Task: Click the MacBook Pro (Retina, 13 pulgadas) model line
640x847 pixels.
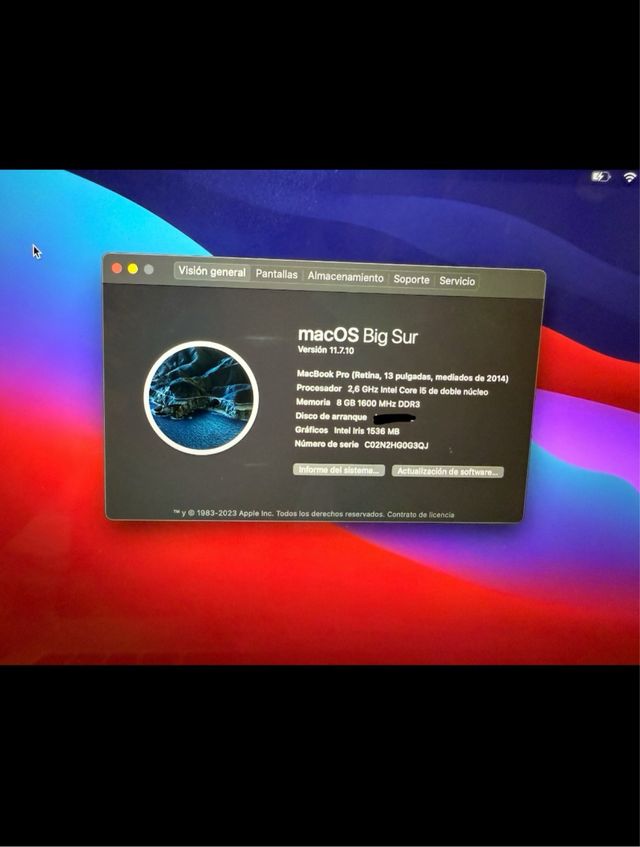Action: pos(402,375)
